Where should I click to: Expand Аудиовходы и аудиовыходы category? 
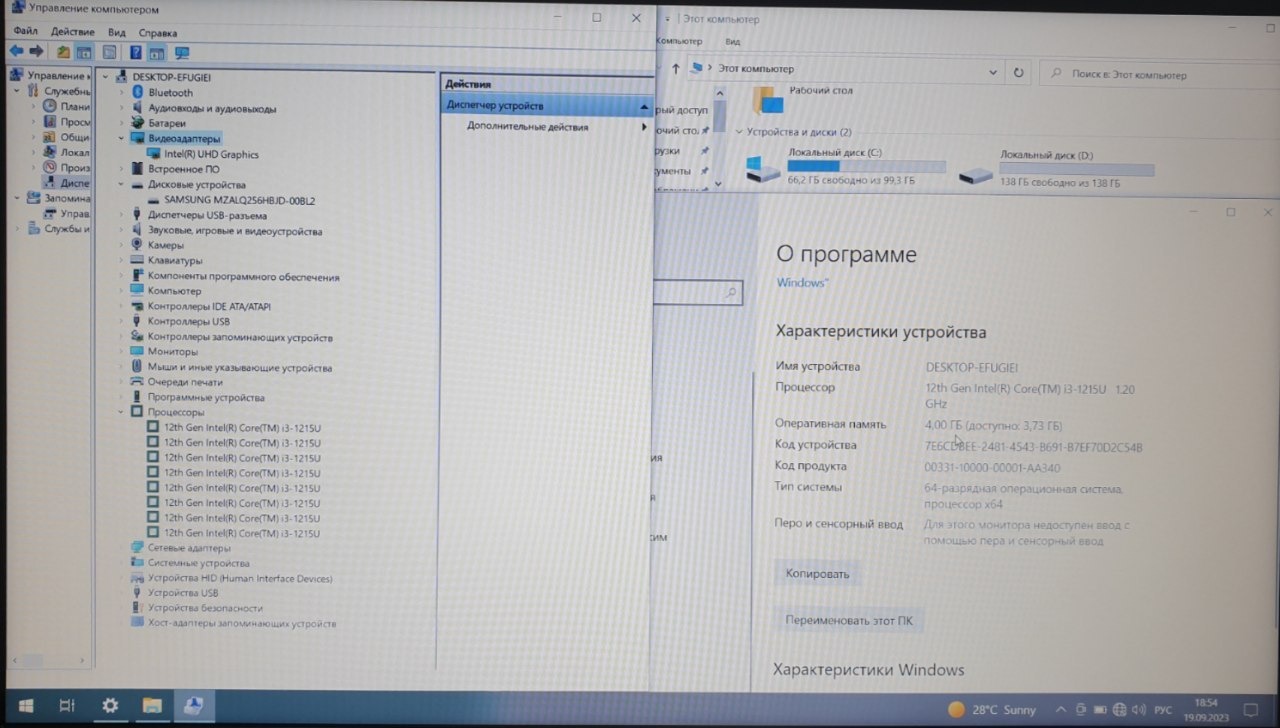[122, 108]
